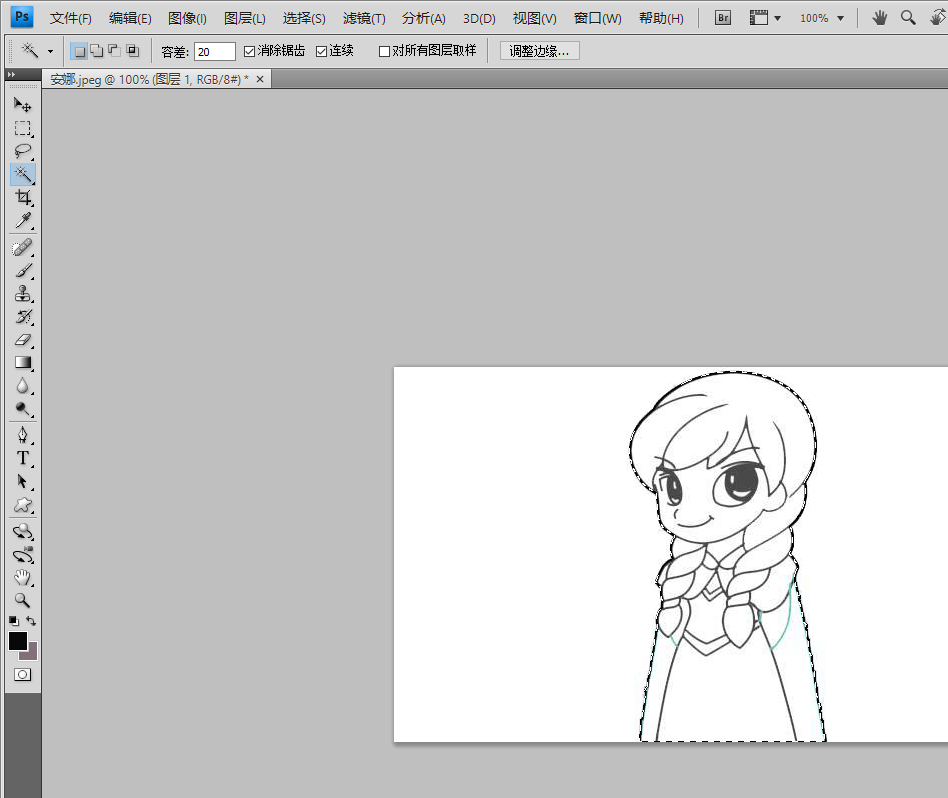This screenshot has width=948, height=798.
Task: Select the Move tool
Action: click(22, 105)
